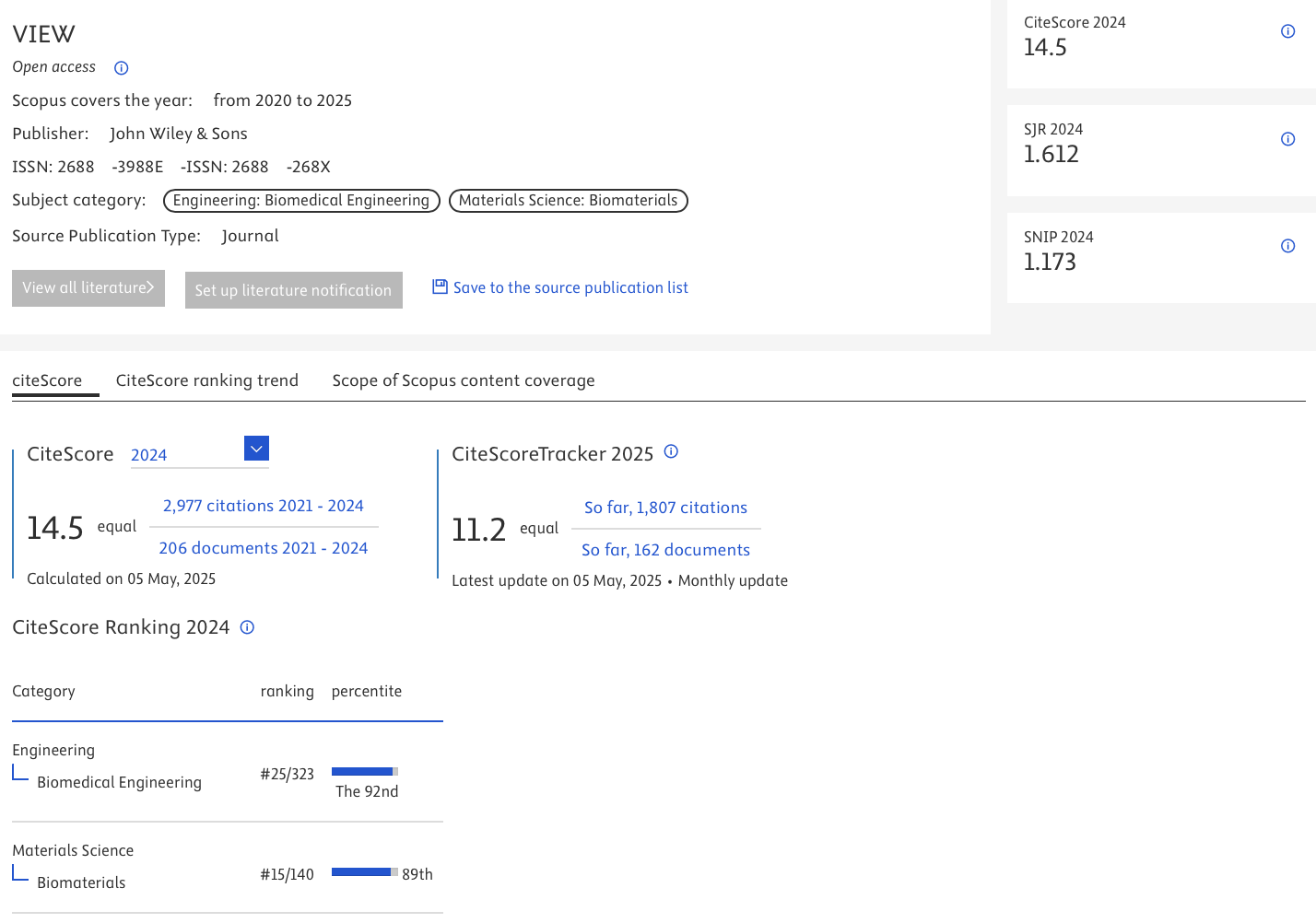The height and width of the screenshot is (923, 1316).
Task: Open the CiteScoreTracker 2025 info icon
Action: (x=671, y=451)
